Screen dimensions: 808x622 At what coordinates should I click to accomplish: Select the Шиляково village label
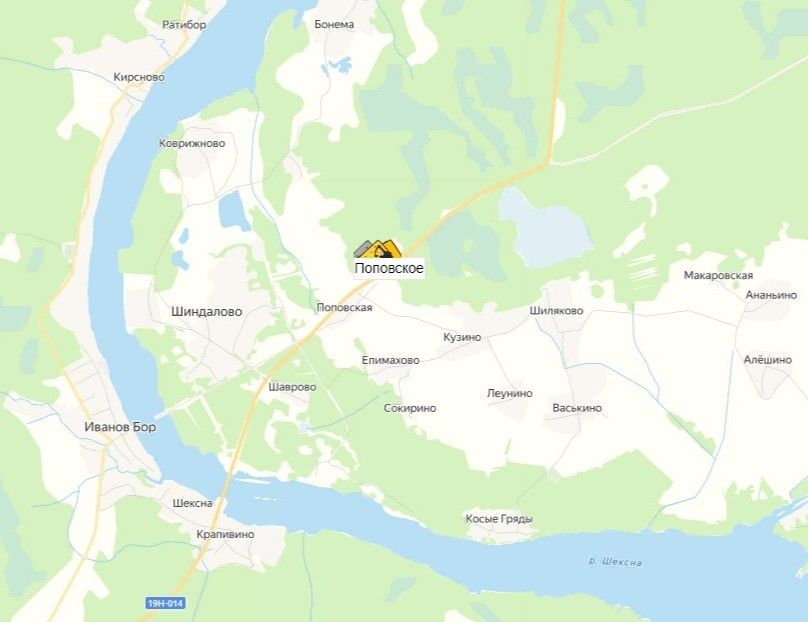pyautogui.click(x=557, y=311)
